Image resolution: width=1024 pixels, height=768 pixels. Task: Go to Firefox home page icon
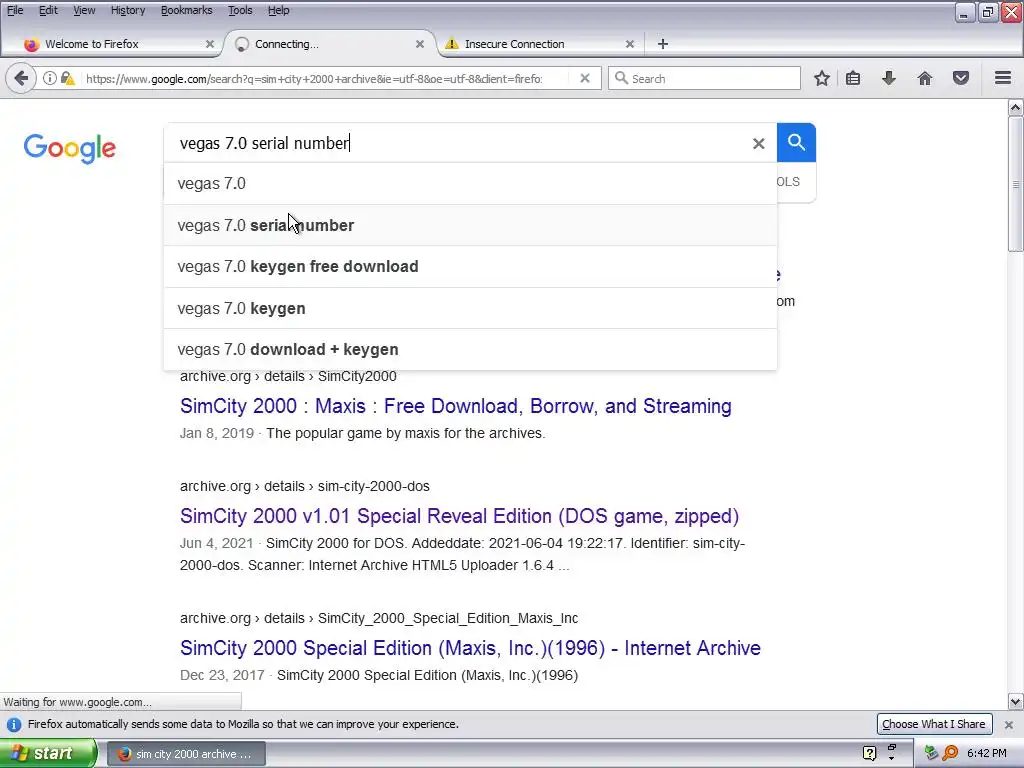925,78
